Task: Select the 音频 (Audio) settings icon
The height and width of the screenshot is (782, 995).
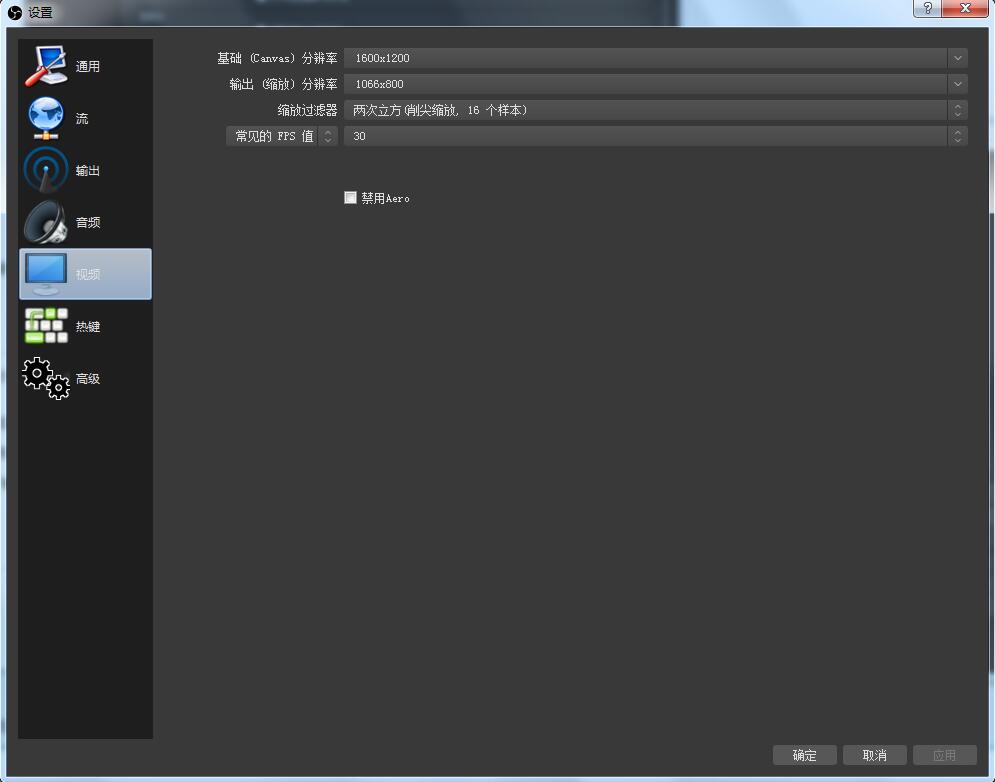Action: (x=85, y=221)
